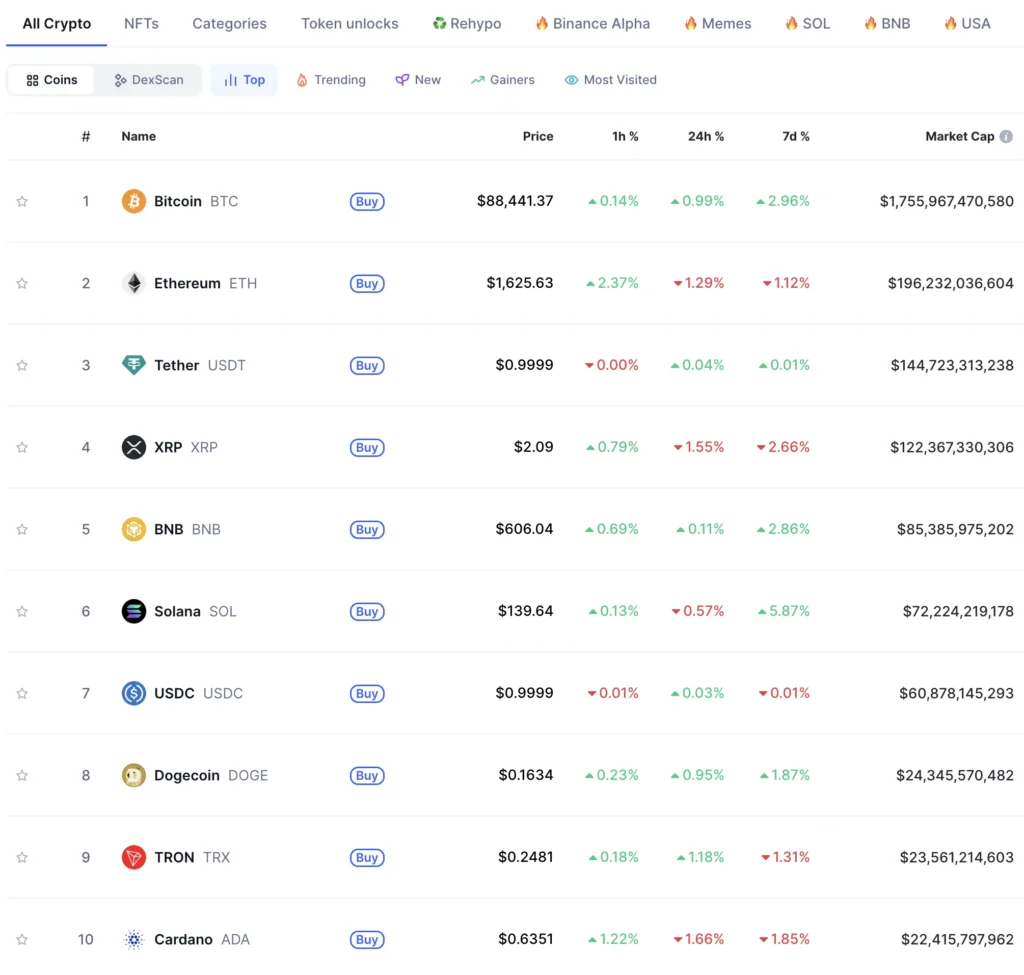
Task: Toggle the watchlist star for Ethereum
Action: coord(22,283)
